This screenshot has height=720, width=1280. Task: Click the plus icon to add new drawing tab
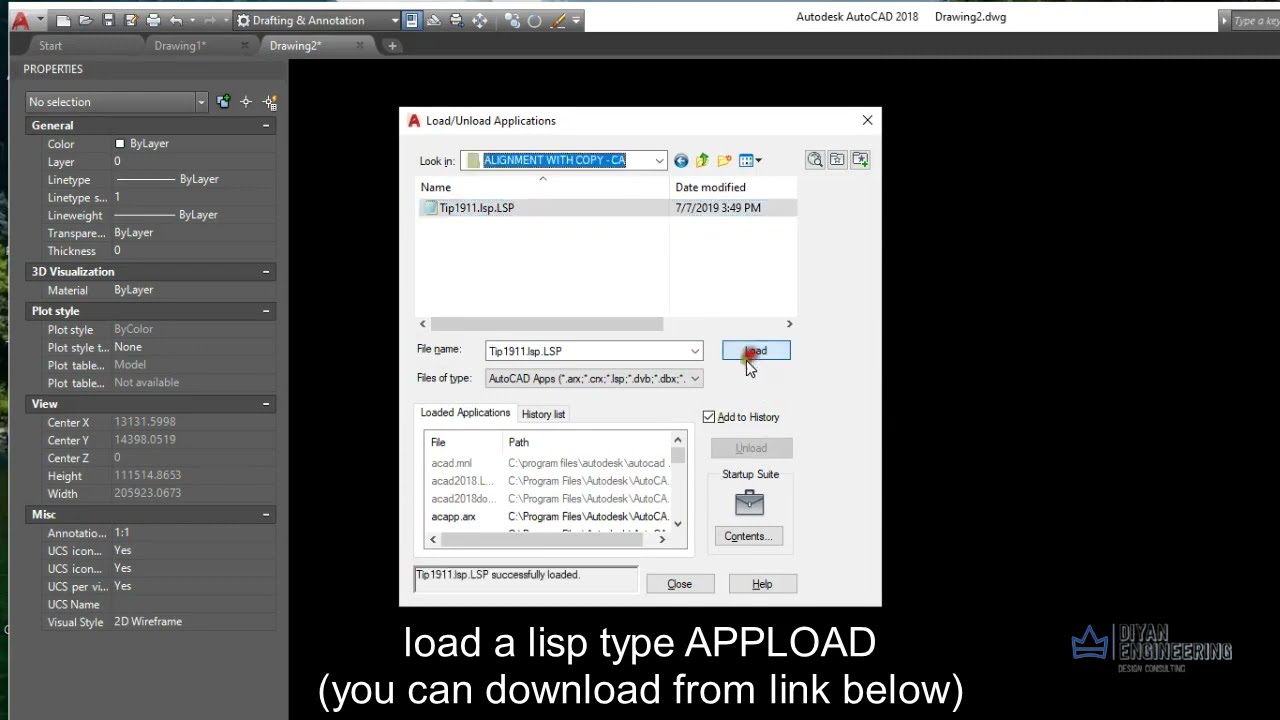tap(392, 45)
